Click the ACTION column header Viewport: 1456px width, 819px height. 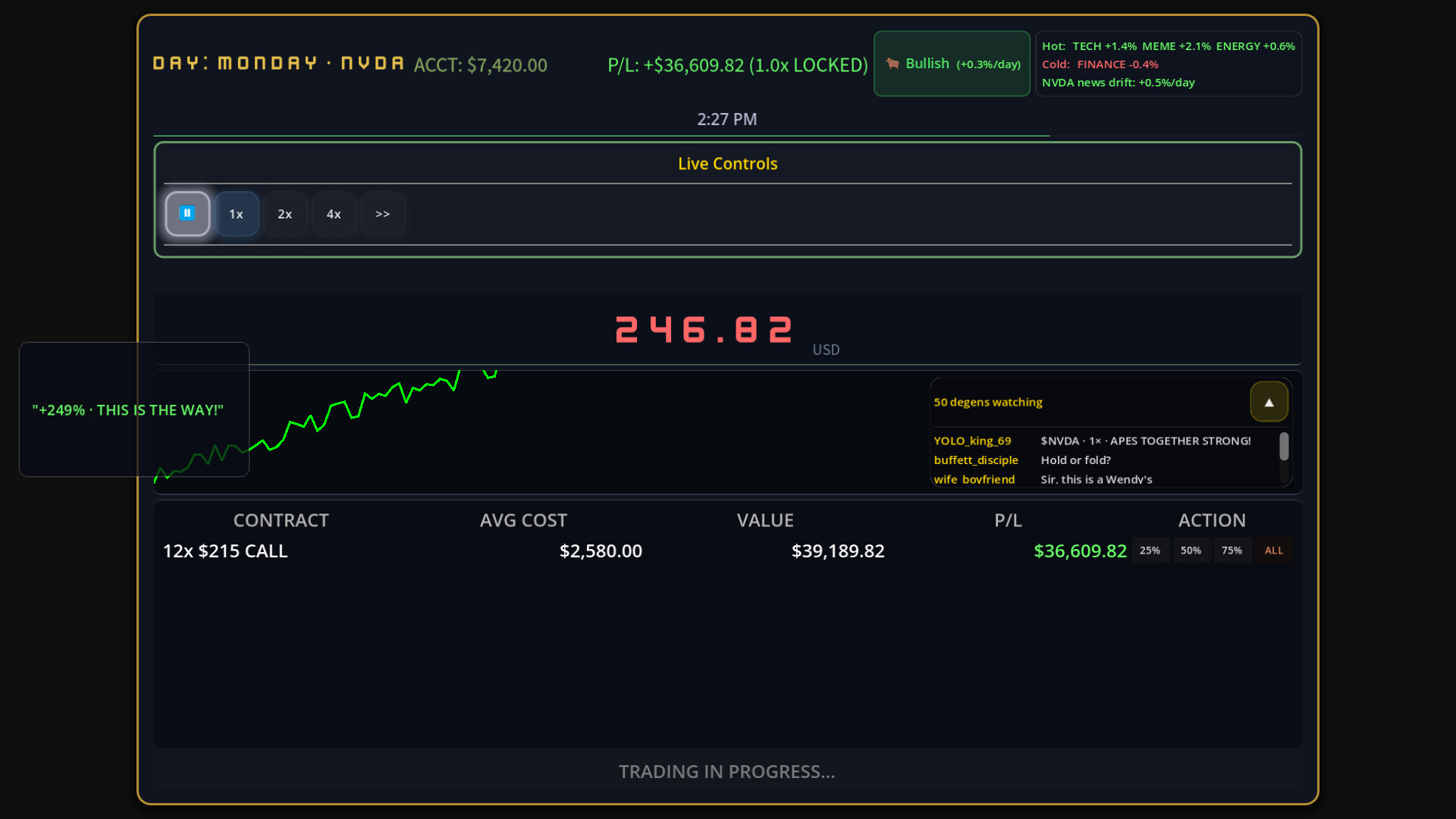(x=1212, y=520)
